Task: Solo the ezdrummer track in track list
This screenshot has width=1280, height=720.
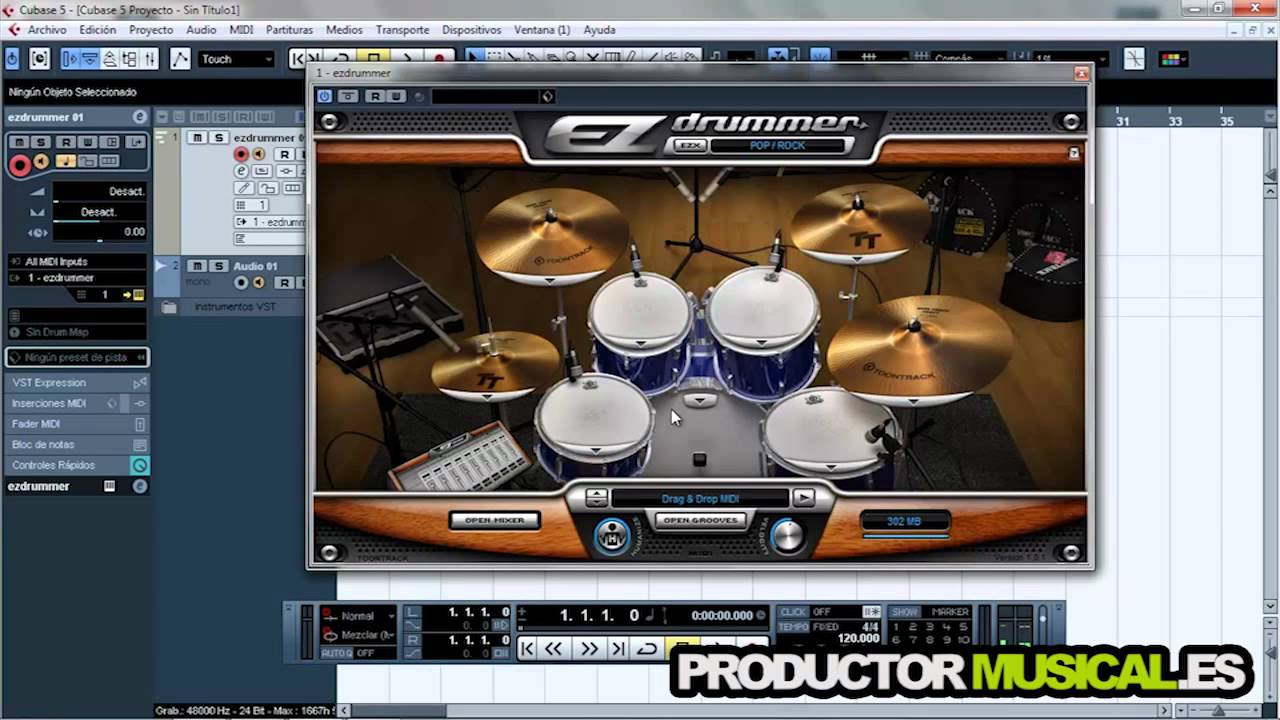Action: pyautogui.click(x=217, y=138)
